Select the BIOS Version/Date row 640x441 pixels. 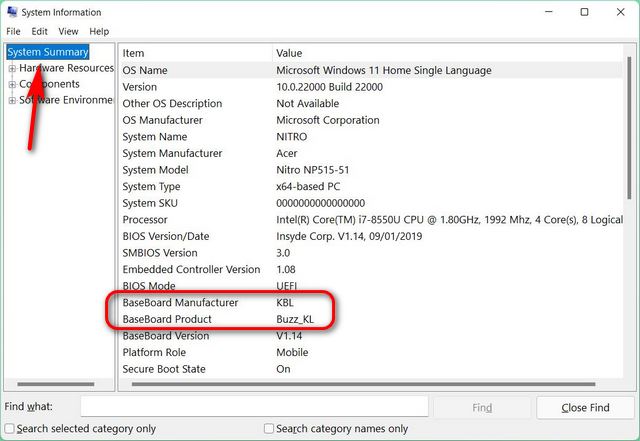pyautogui.click(x=371, y=236)
